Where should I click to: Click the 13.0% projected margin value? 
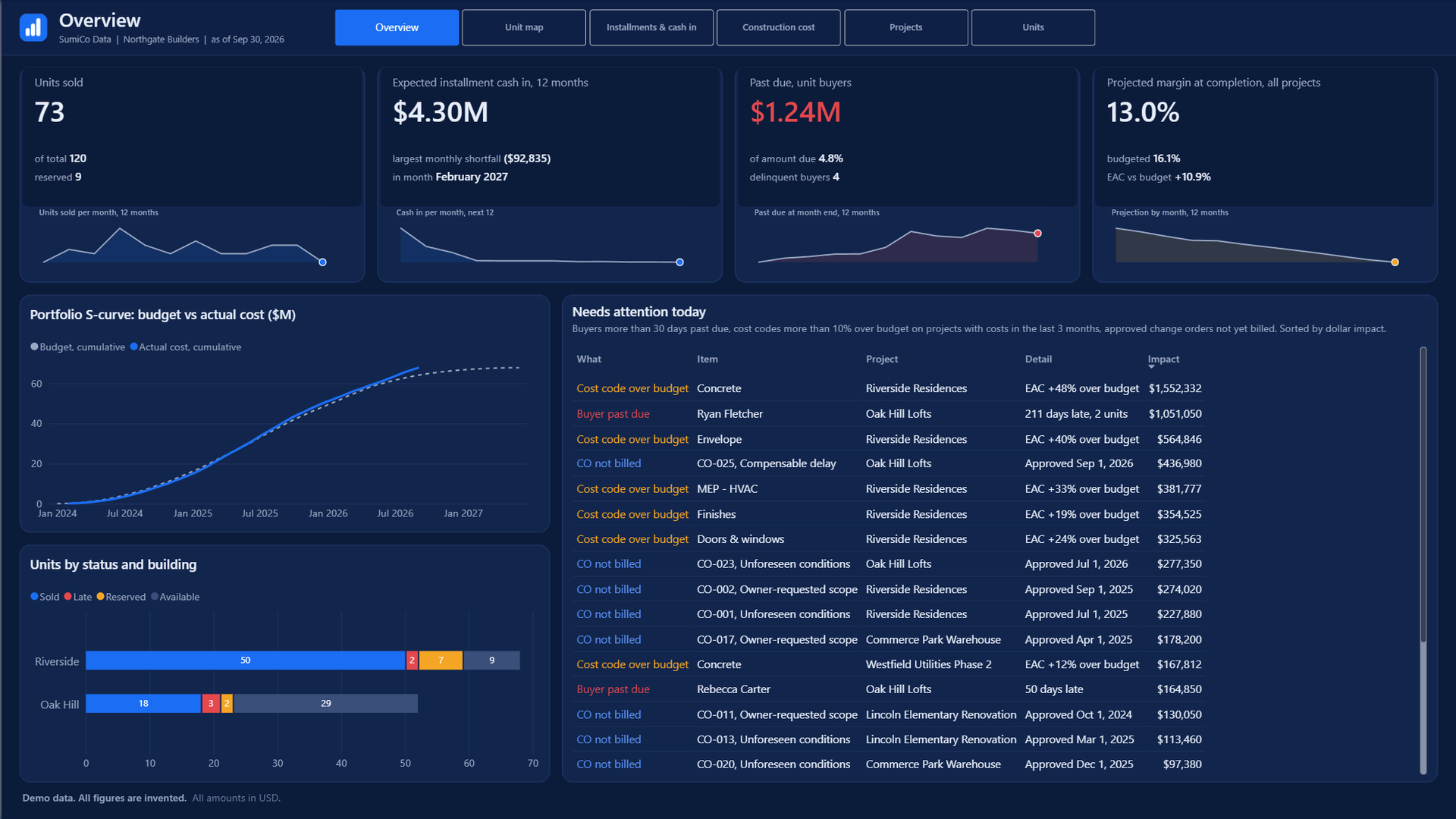(1143, 112)
